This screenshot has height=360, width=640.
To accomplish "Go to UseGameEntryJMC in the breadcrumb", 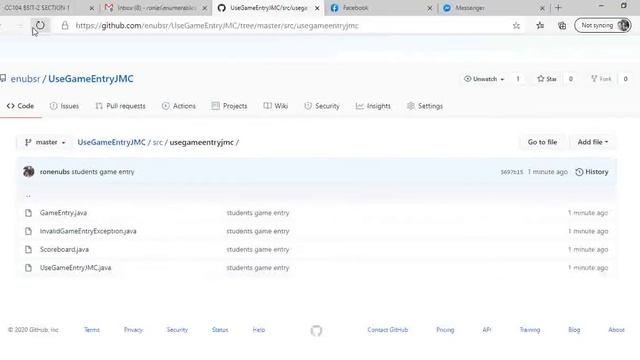I will click(x=111, y=142).
